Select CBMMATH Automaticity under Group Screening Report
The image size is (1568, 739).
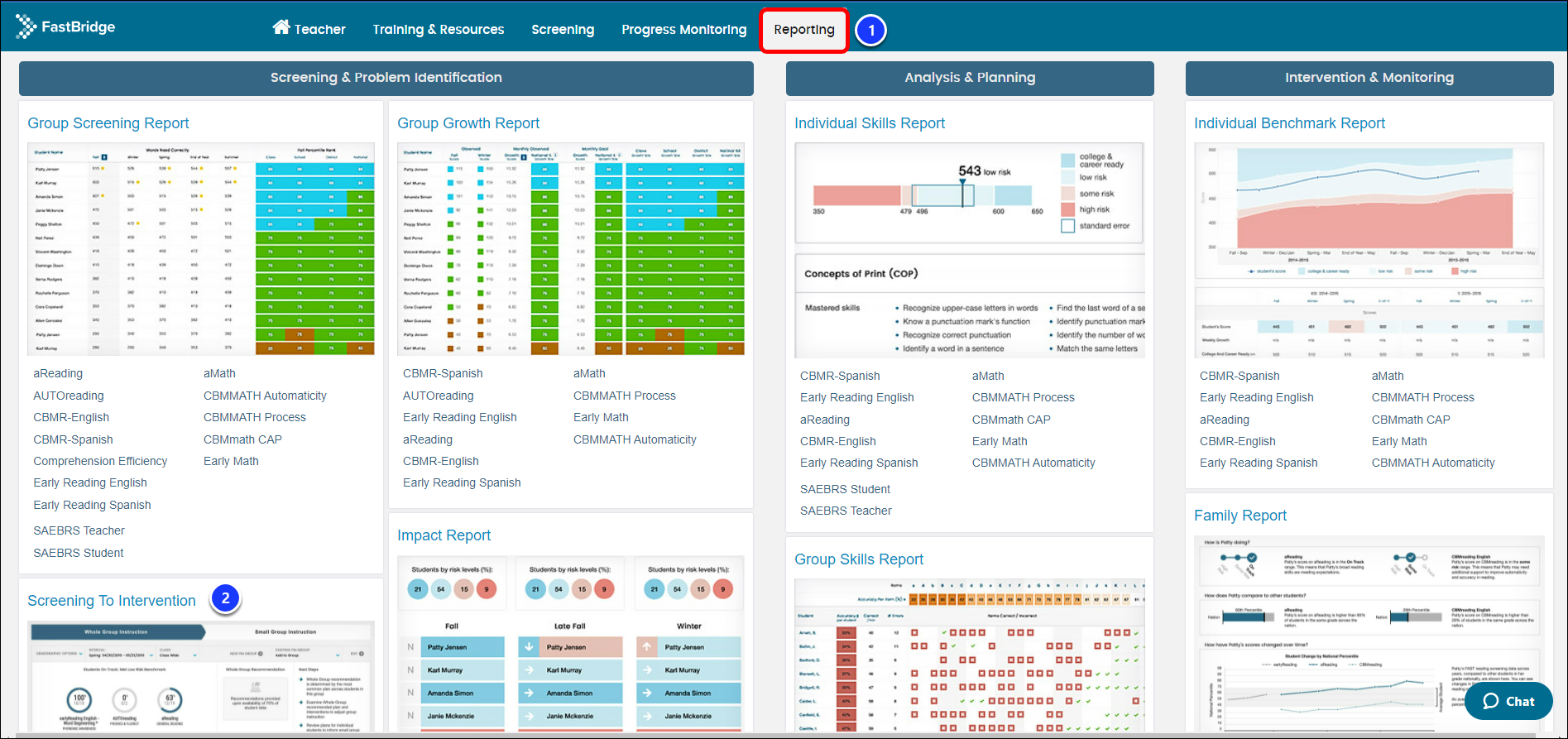[265, 396]
